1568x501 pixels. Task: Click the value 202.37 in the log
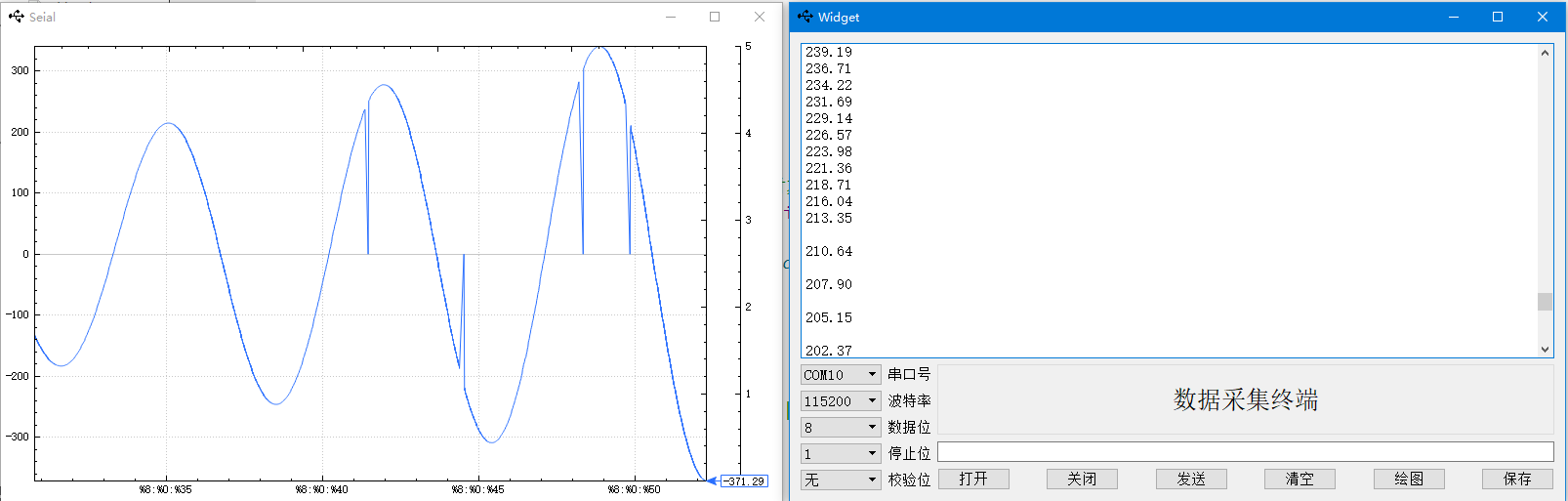coord(829,350)
